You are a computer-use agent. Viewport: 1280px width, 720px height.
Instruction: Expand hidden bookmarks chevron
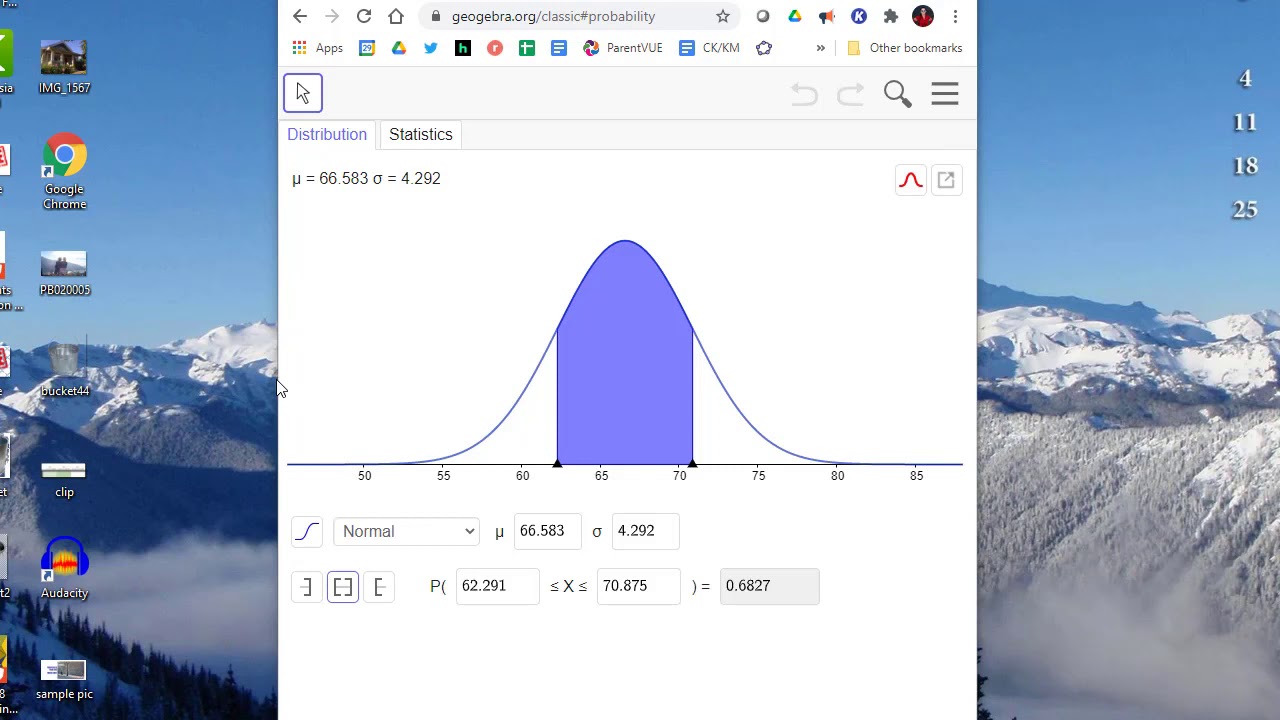point(821,48)
